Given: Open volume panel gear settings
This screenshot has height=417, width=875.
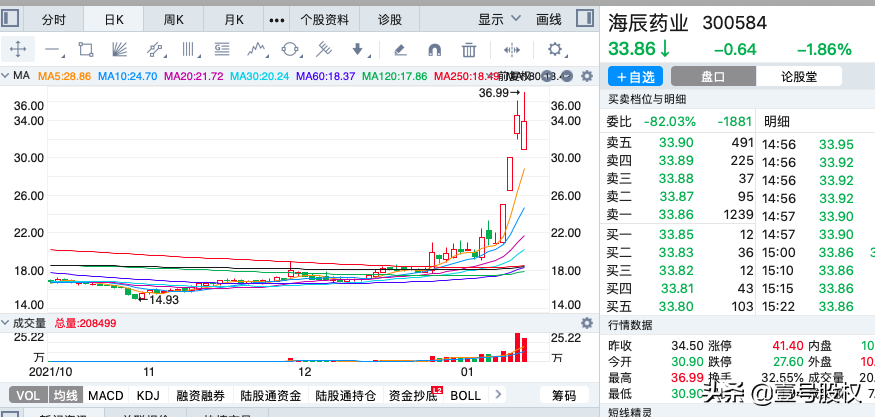Looking at the screenshot, I should (586, 323).
